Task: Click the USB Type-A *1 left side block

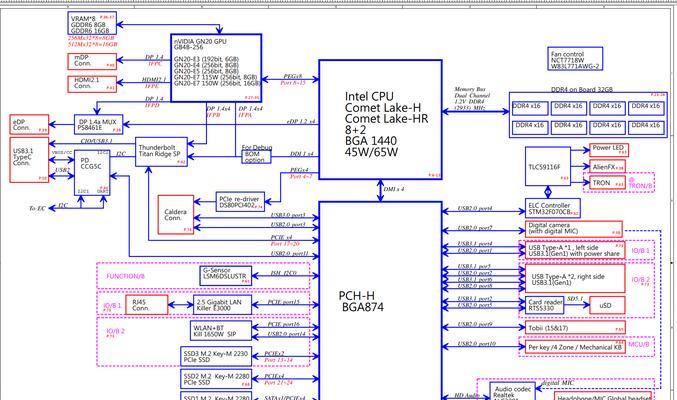Action: point(575,250)
